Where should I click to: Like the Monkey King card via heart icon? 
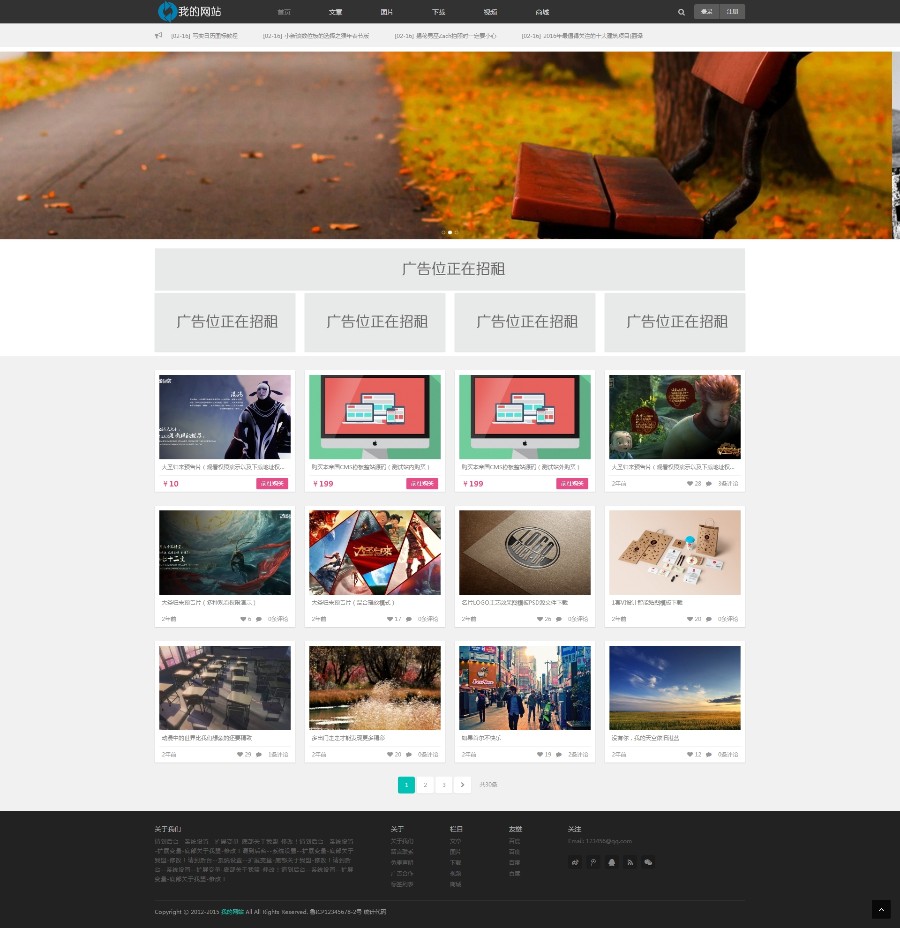(x=690, y=484)
